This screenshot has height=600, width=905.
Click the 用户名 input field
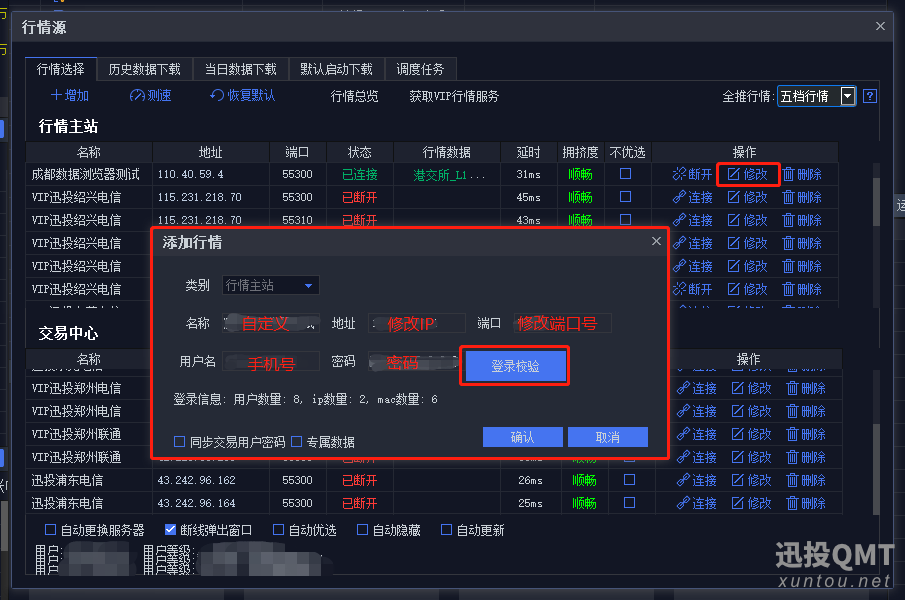[271, 362]
